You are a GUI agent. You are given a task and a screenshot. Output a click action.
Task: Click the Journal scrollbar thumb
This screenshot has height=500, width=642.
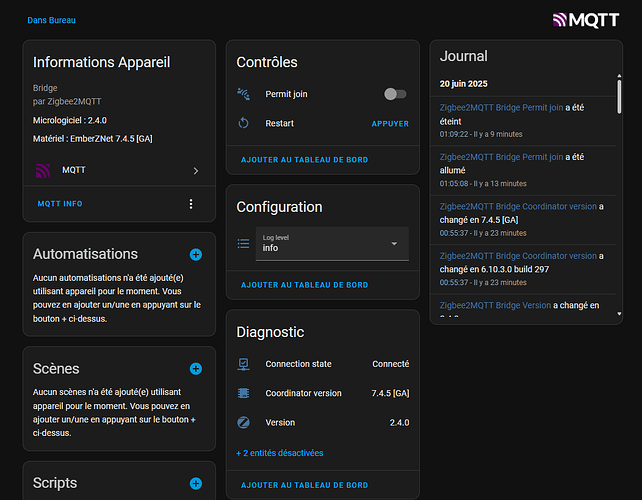click(619, 97)
